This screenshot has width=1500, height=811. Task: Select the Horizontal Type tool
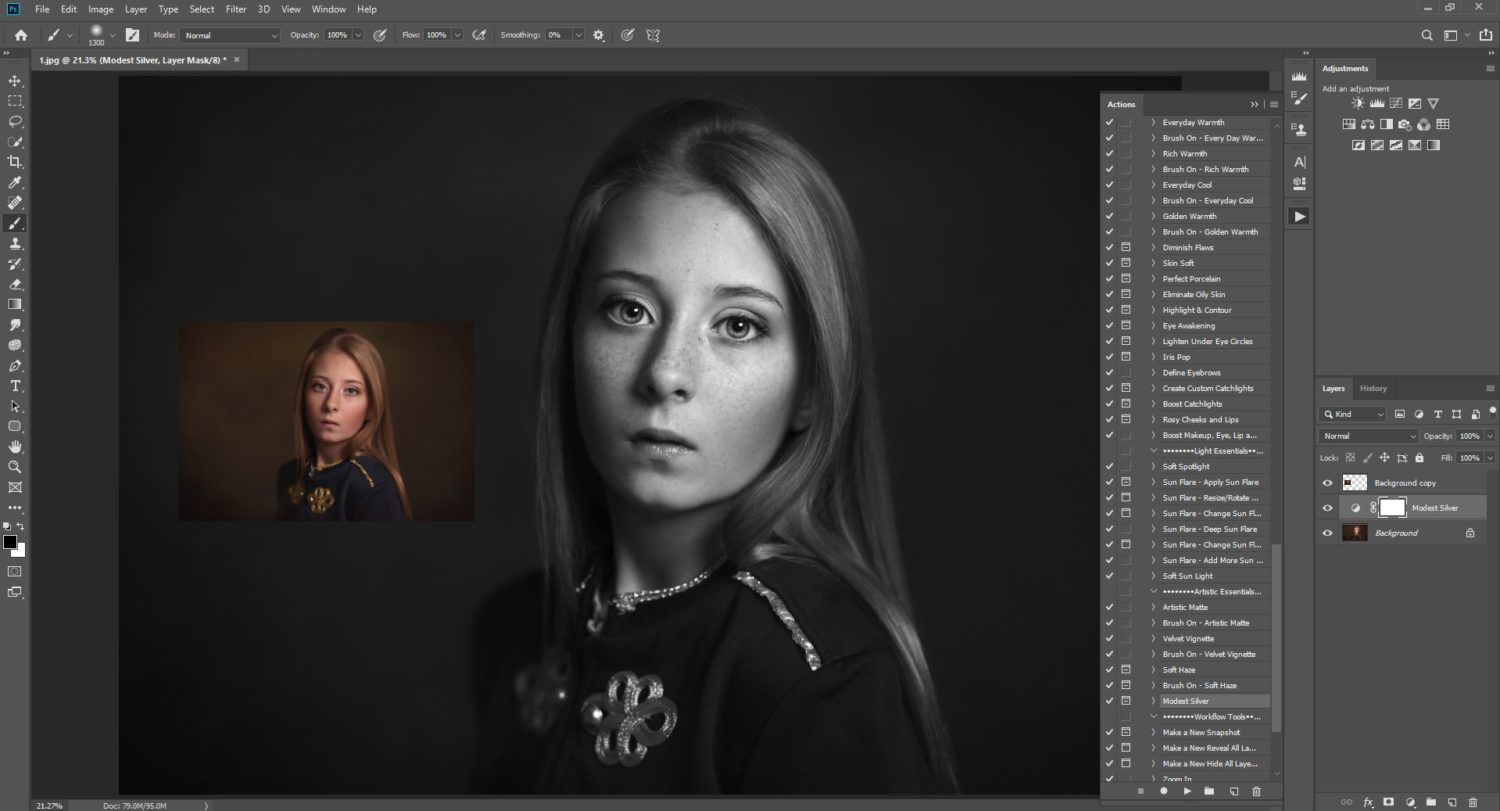[15, 386]
